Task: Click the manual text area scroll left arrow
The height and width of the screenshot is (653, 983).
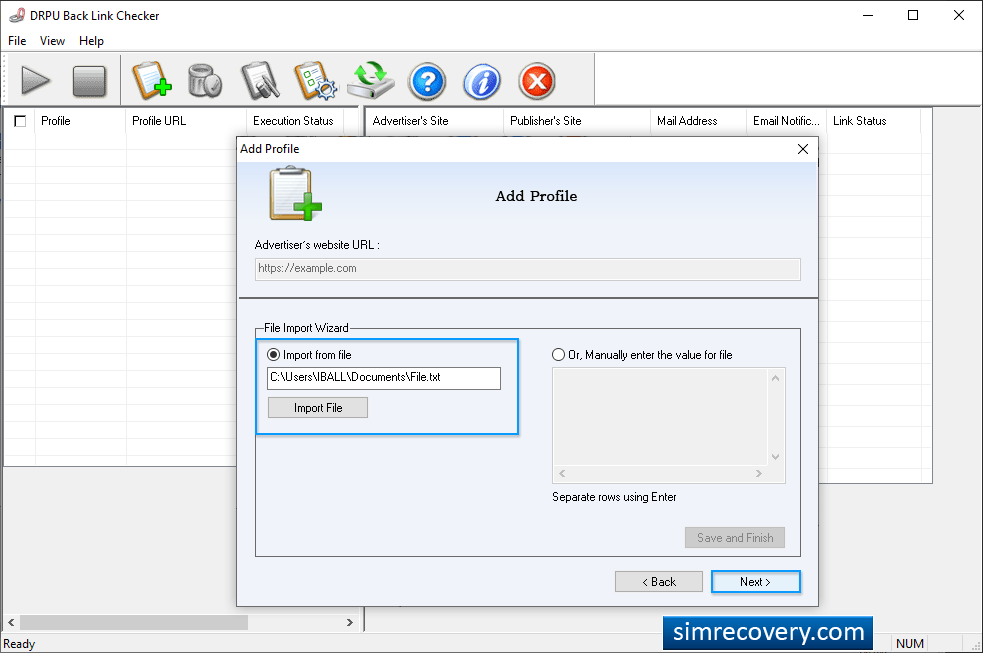Action: pos(562,473)
